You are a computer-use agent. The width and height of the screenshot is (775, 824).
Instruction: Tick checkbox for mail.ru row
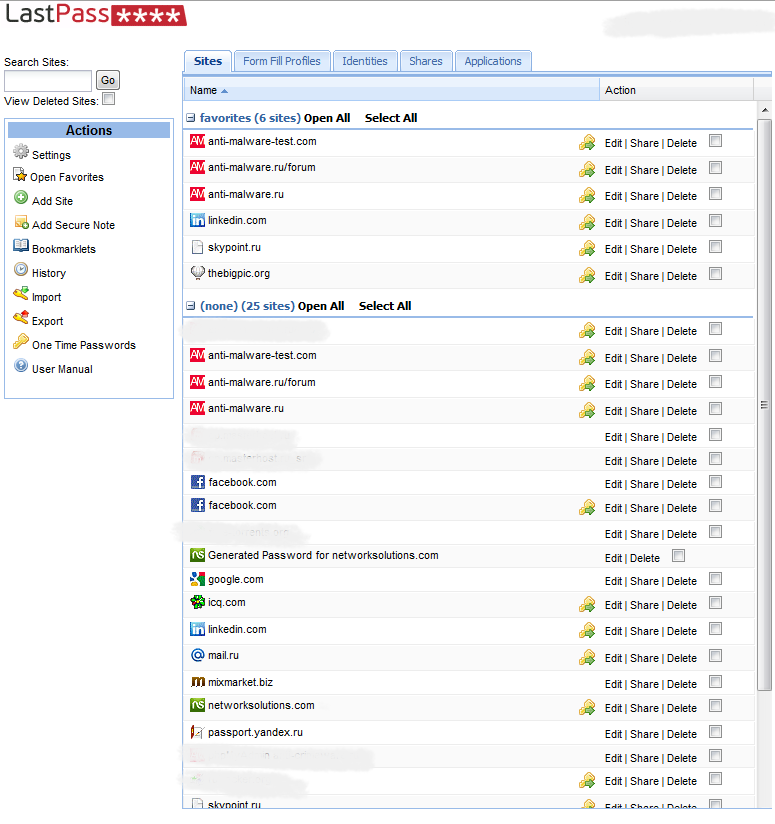click(715, 656)
